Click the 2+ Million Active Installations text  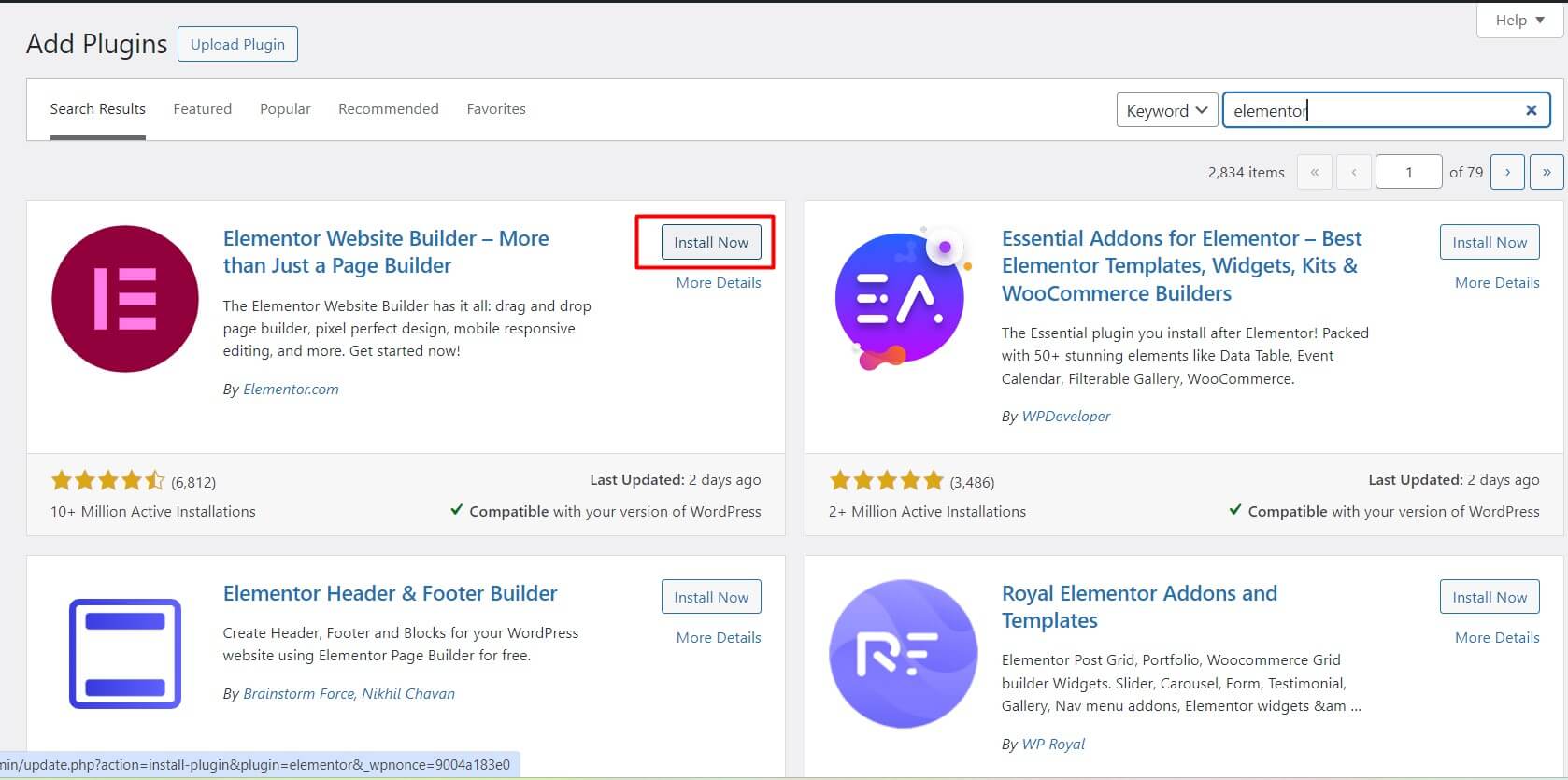pos(927,511)
